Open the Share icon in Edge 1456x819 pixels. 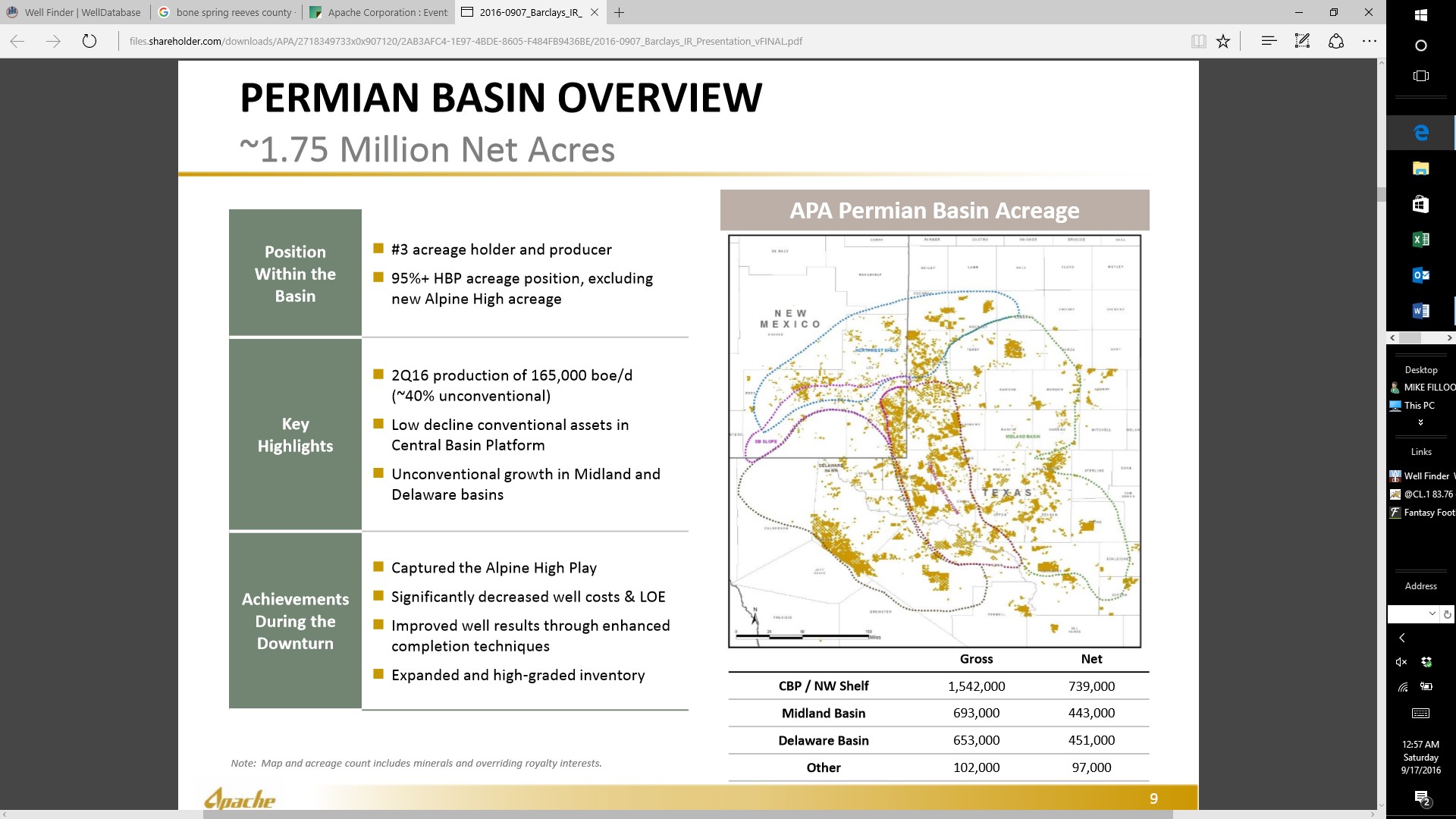(1336, 42)
